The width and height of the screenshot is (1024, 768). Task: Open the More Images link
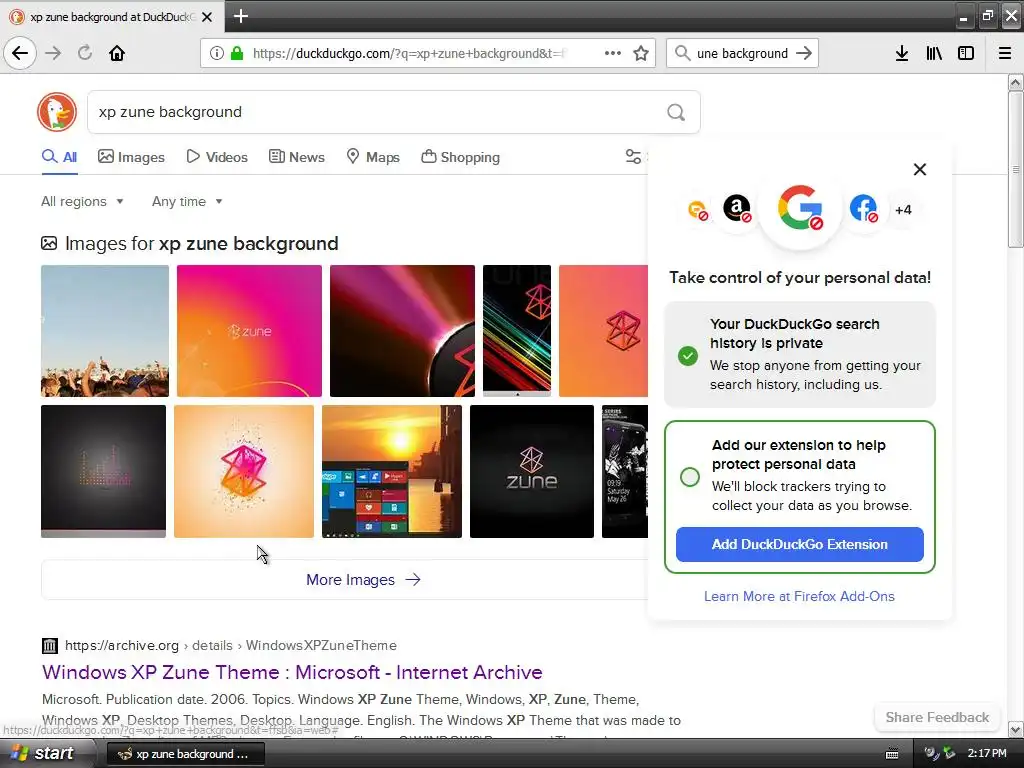[x=363, y=580]
